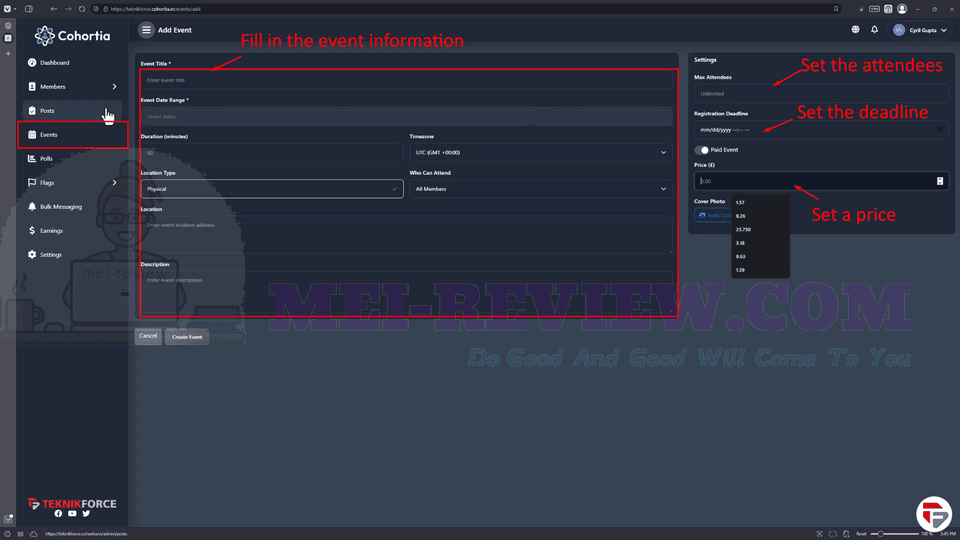This screenshot has height=540, width=960.
Task: Toggle sidebar with hamburger menu button
Action: 146,29
